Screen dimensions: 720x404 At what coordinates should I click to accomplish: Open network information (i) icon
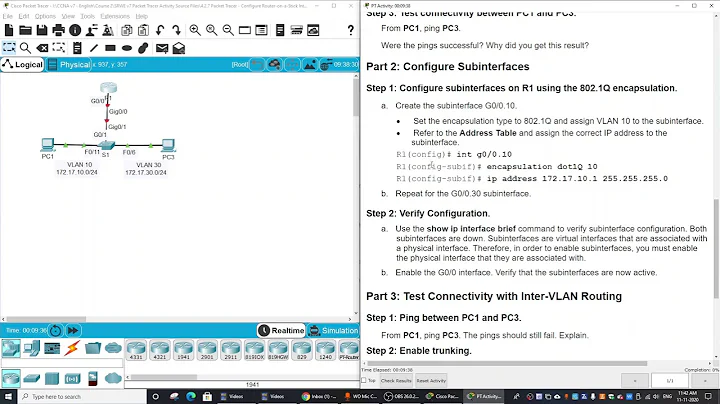(75, 30)
